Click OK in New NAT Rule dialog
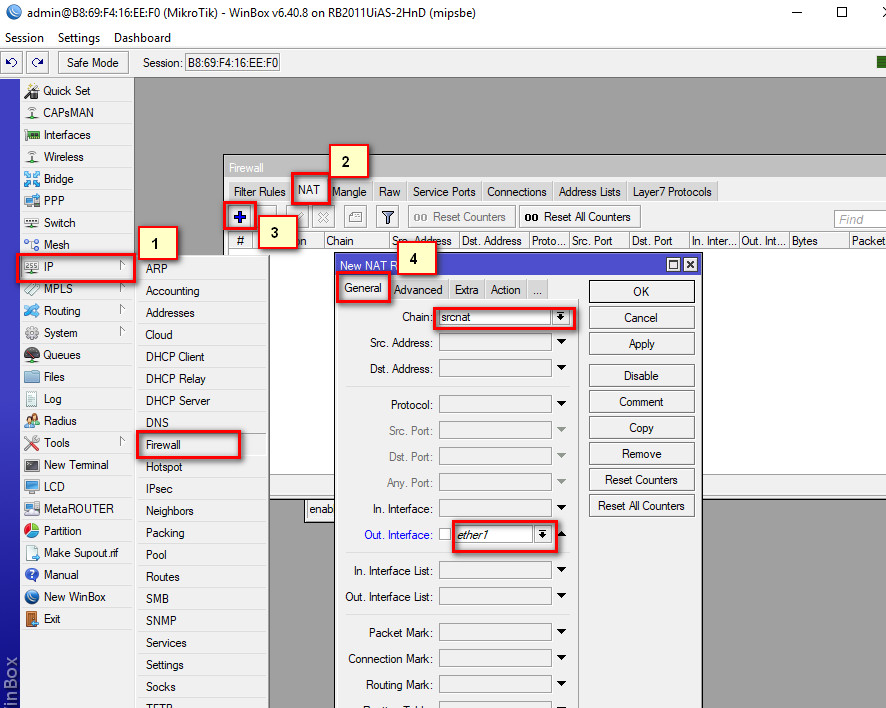Viewport: 886px width, 708px height. click(641, 291)
